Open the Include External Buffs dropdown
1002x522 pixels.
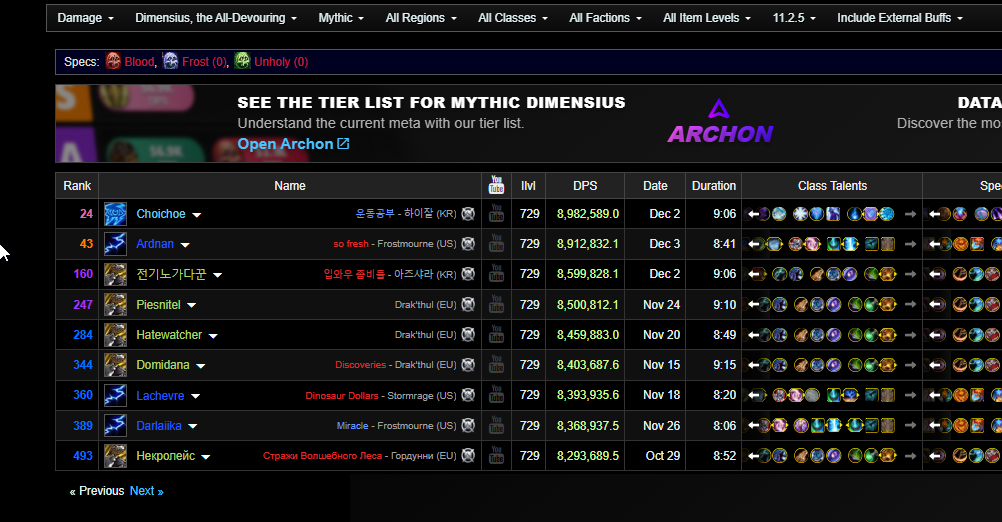(900, 18)
